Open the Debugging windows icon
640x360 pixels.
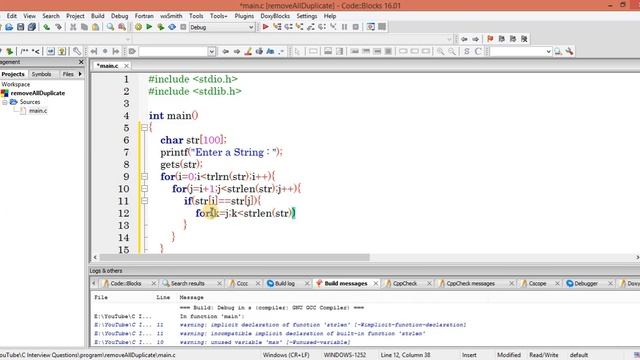tap(371, 27)
